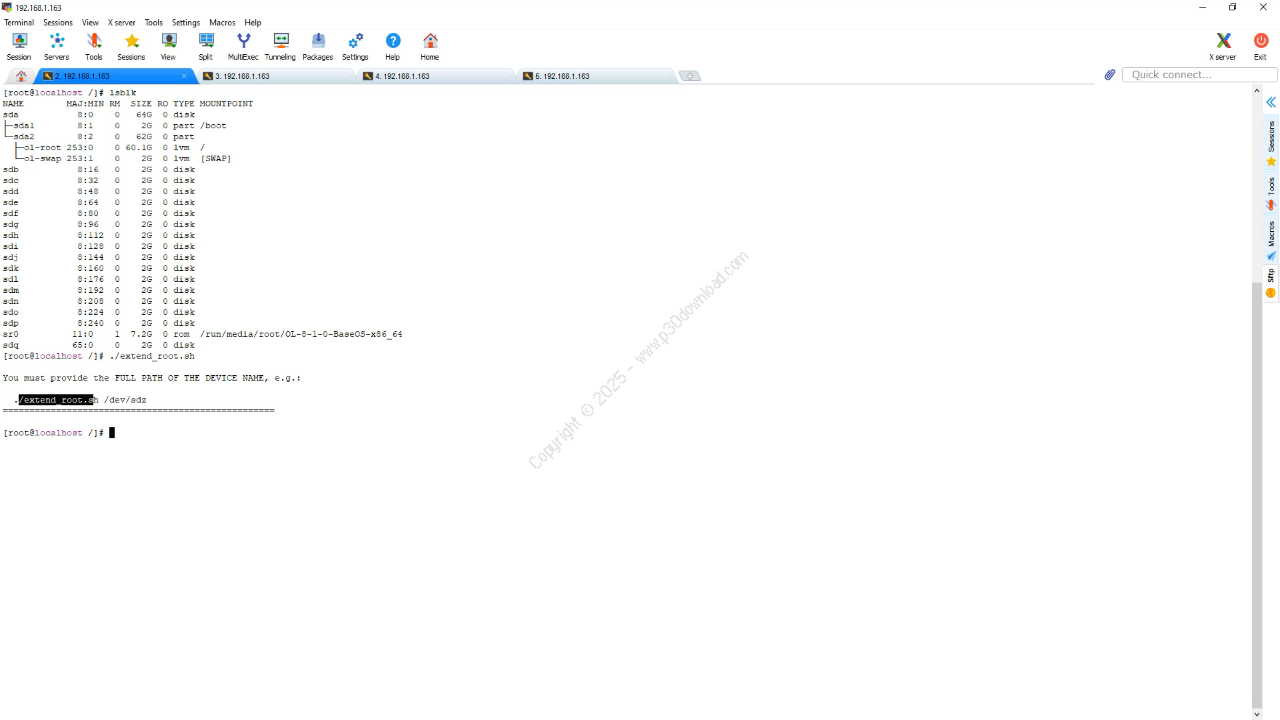Viewport: 1280px width, 720px height.
Task: Open the Sessions menu
Action: click(x=58, y=22)
